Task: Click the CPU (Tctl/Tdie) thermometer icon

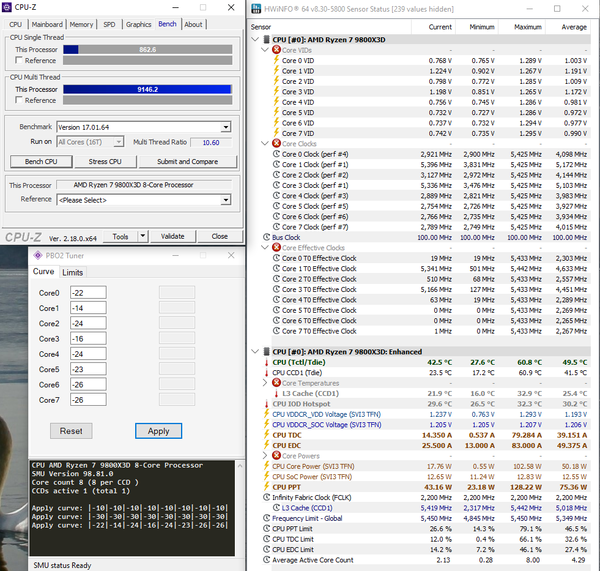Action: click(267, 362)
